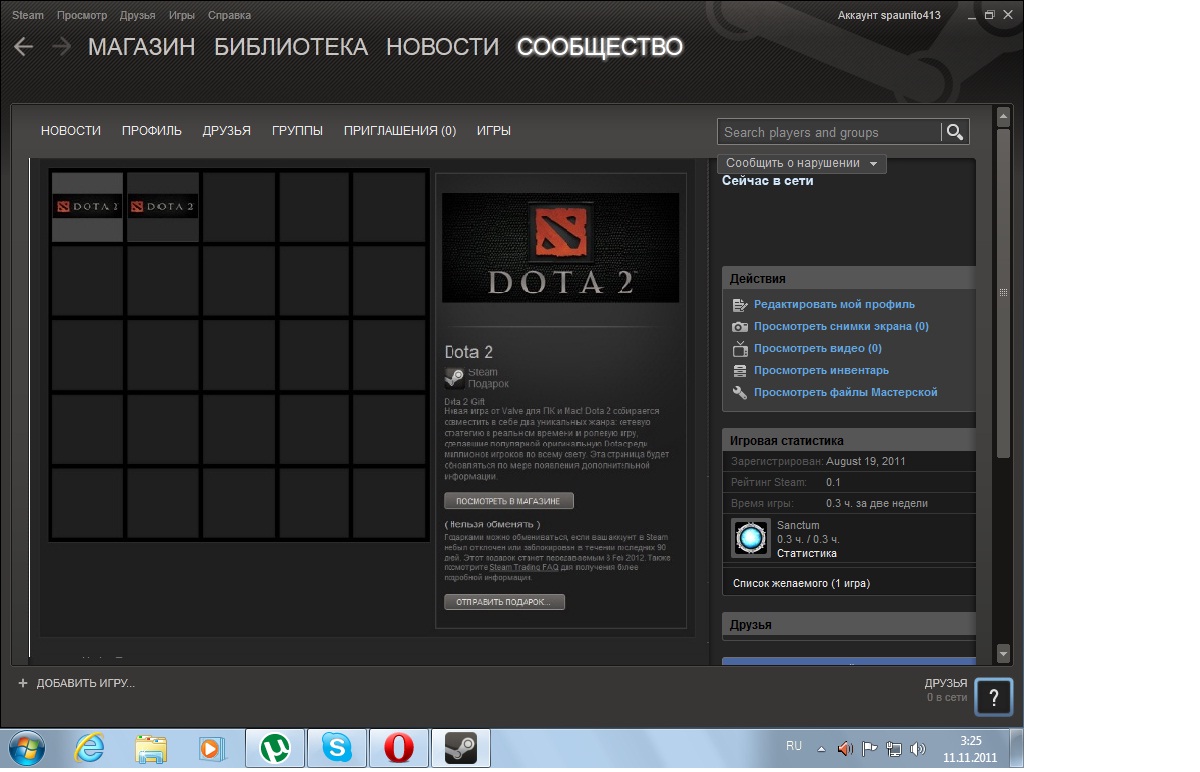The height and width of the screenshot is (772, 1200).
Task: Open Windows Start menu
Action: coord(27,748)
